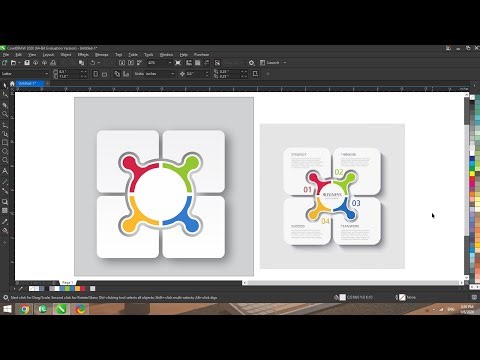This screenshot has height=360, width=480.
Task: Select the Eyedropper tool
Action: (x=5, y=222)
